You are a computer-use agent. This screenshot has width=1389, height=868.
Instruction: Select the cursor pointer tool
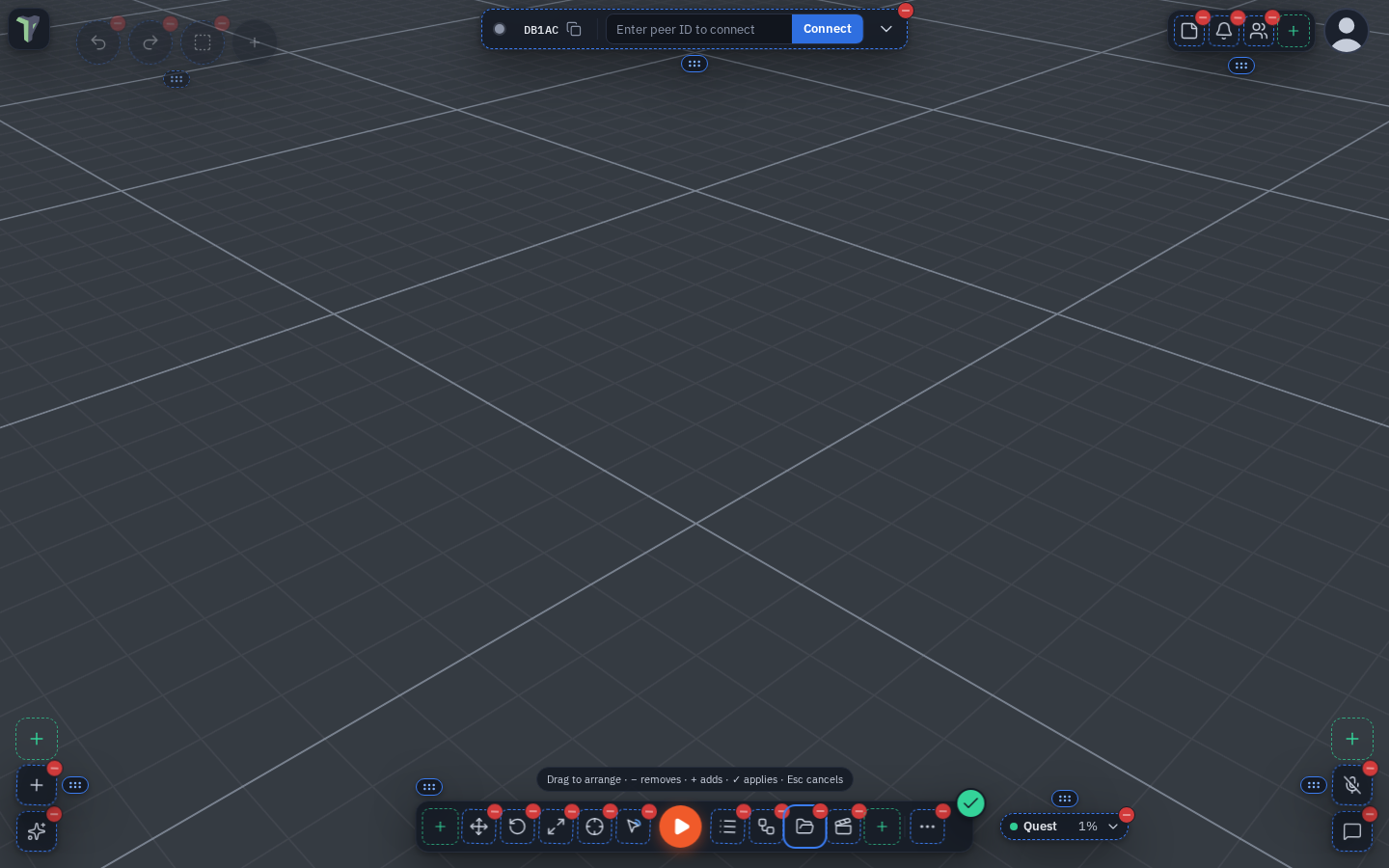[633, 827]
